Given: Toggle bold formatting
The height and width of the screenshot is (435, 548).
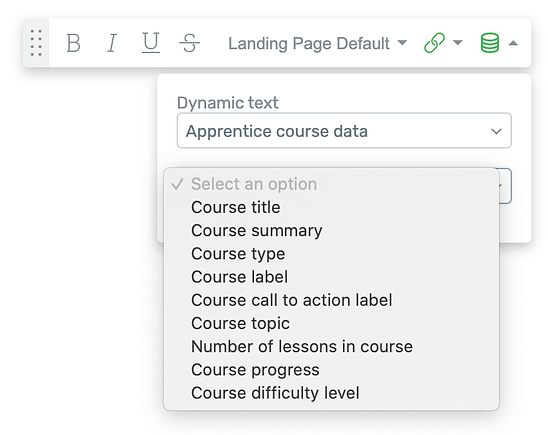Looking at the screenshot, I should pyautogui.click(x=73, y=43).
